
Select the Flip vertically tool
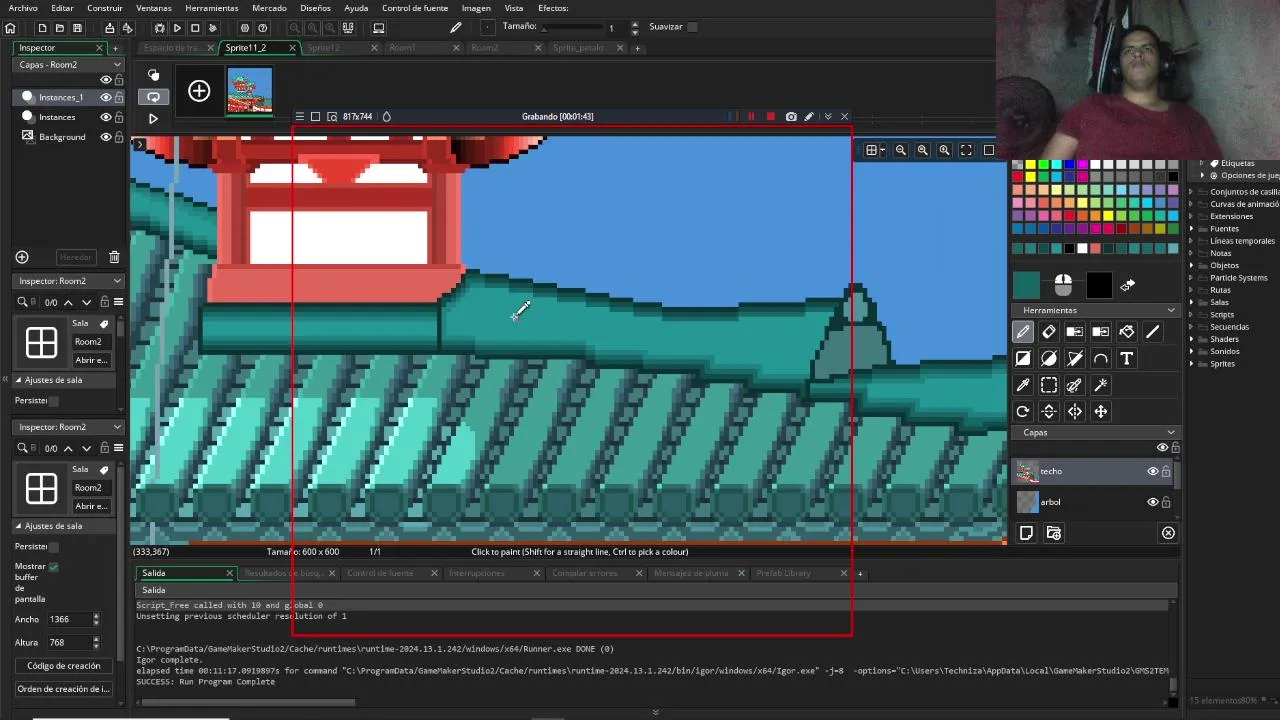pos(1049,411)
